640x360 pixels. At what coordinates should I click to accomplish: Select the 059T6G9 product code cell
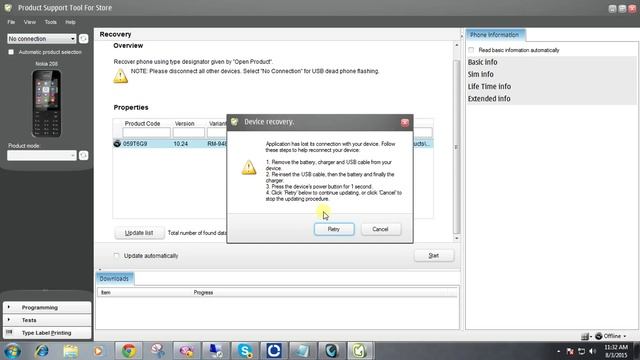pos(135,144)
